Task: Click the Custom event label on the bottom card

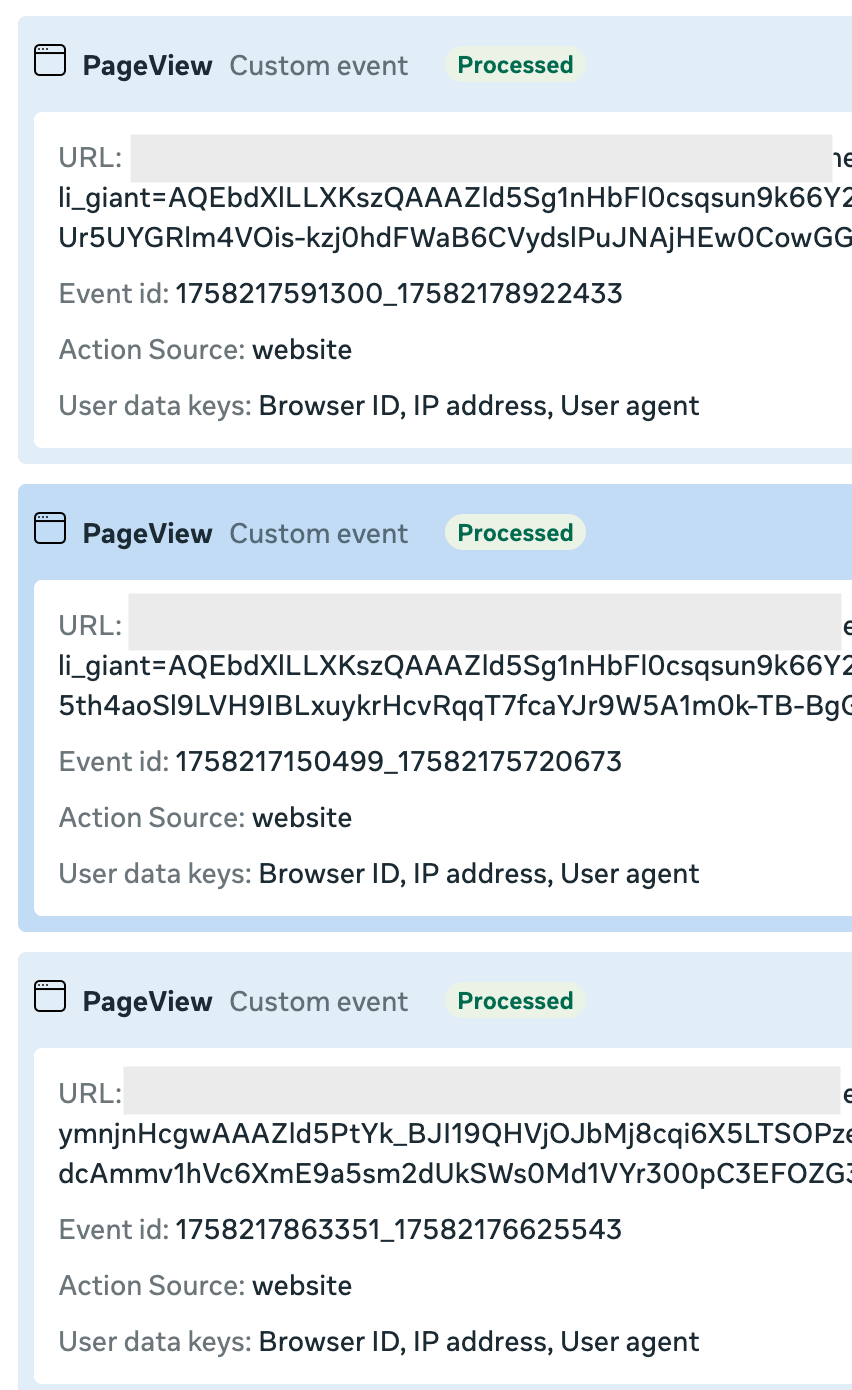Action: coord(319,1002)
